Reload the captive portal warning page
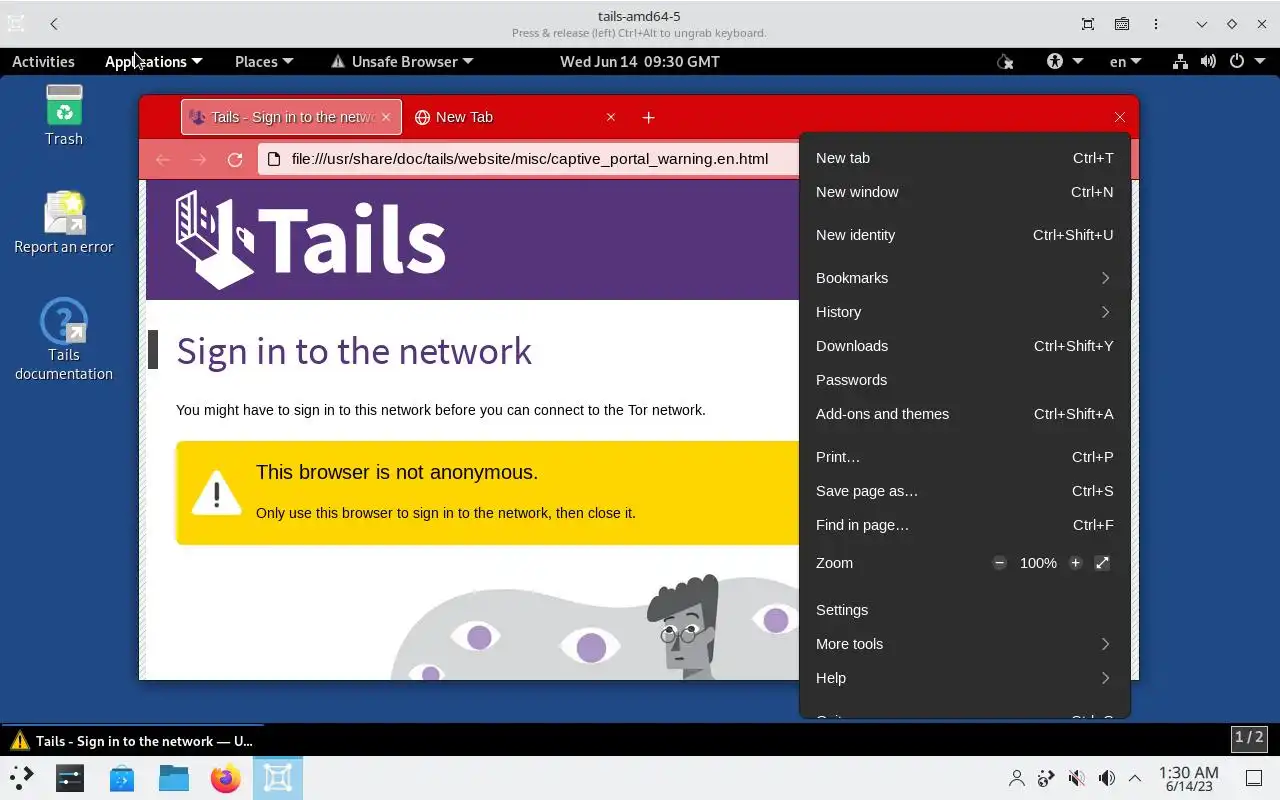Viewport: 1280px width, 800px height. pos(235,160)
